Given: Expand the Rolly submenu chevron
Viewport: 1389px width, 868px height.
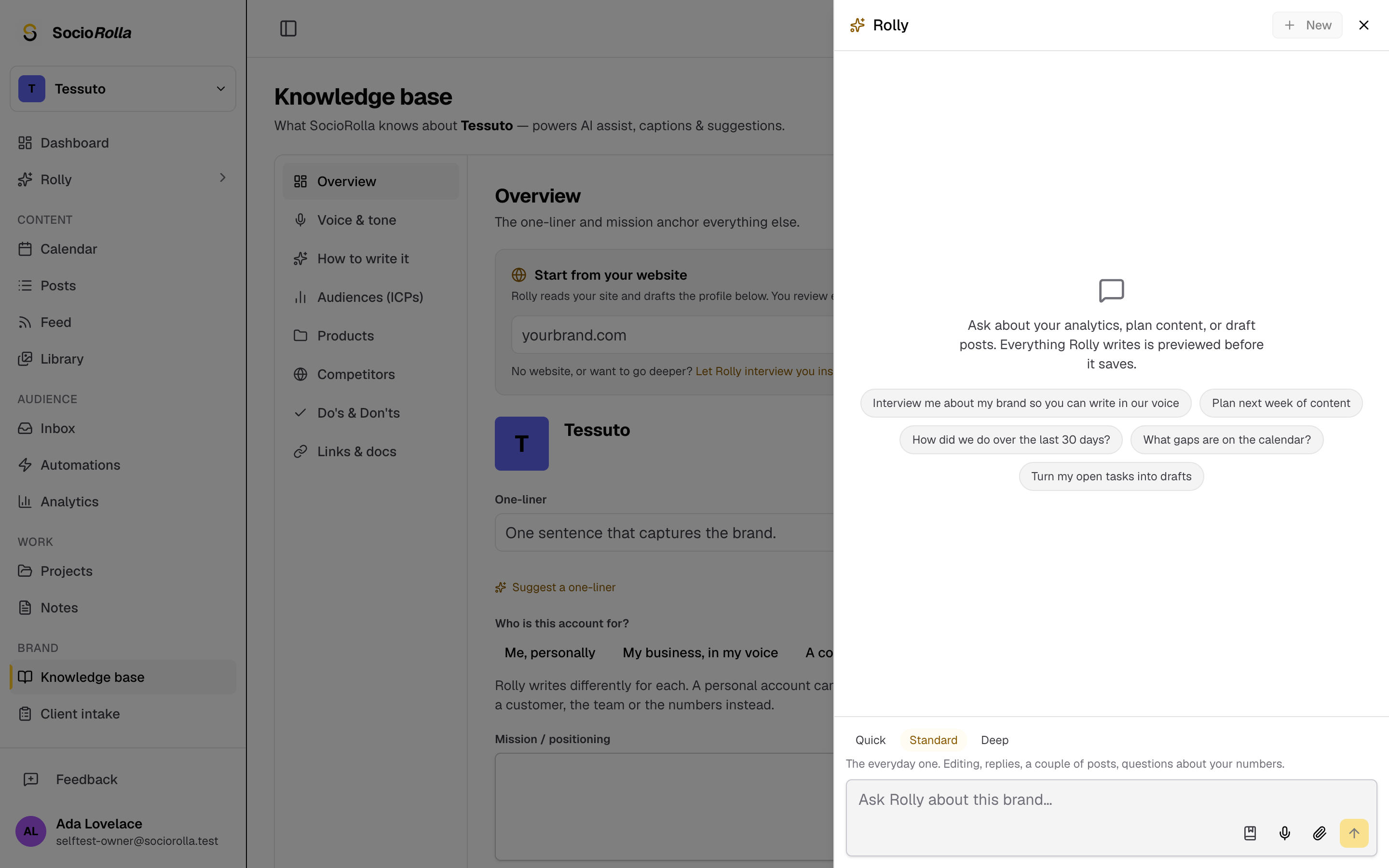Looking at the screenshot, I should (223, 178).
